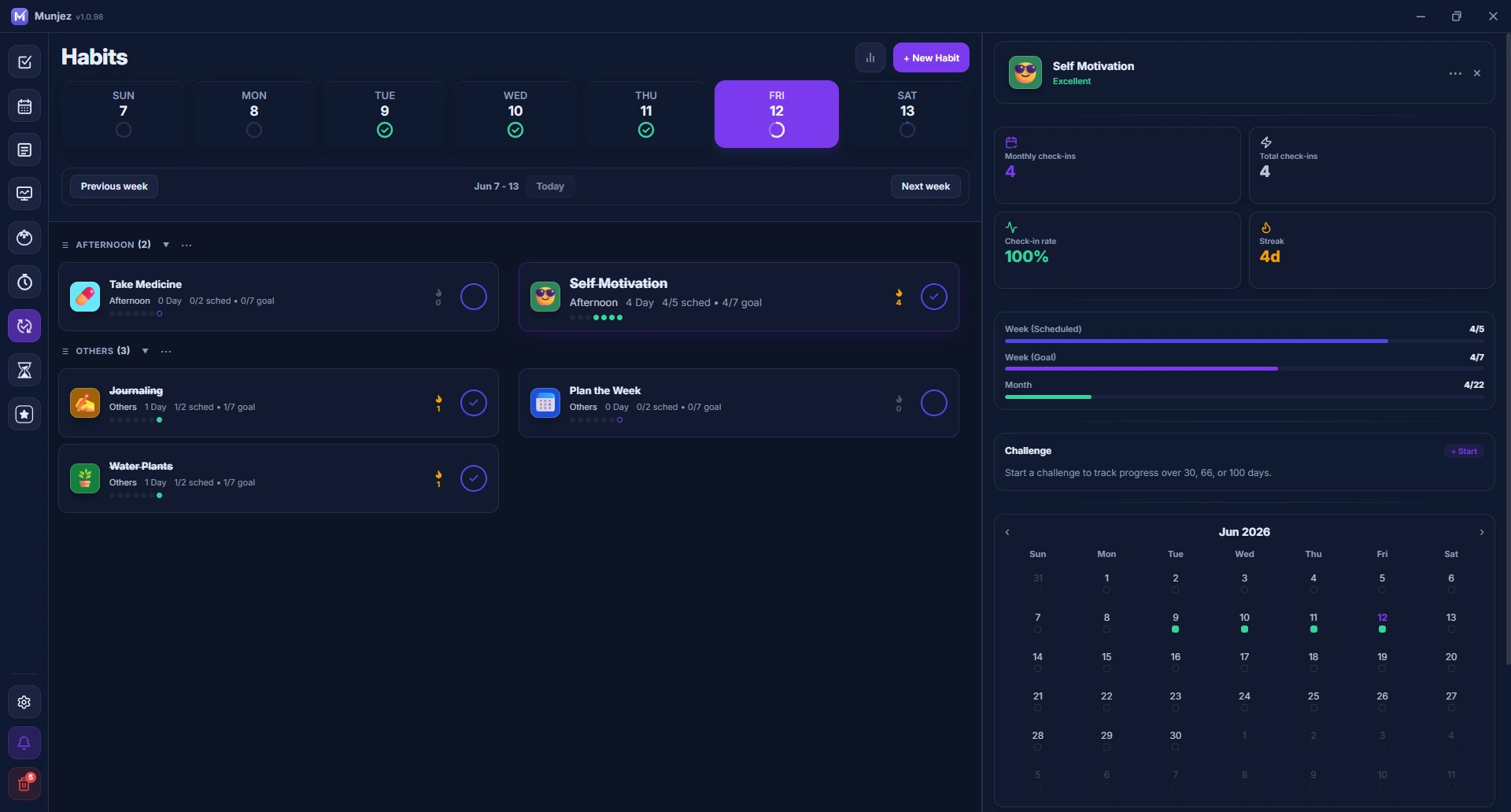Uncheck Journaling habit
The width and height of the screenshot is (1511, 812).
pyautogui.click(x=474, y=403)
